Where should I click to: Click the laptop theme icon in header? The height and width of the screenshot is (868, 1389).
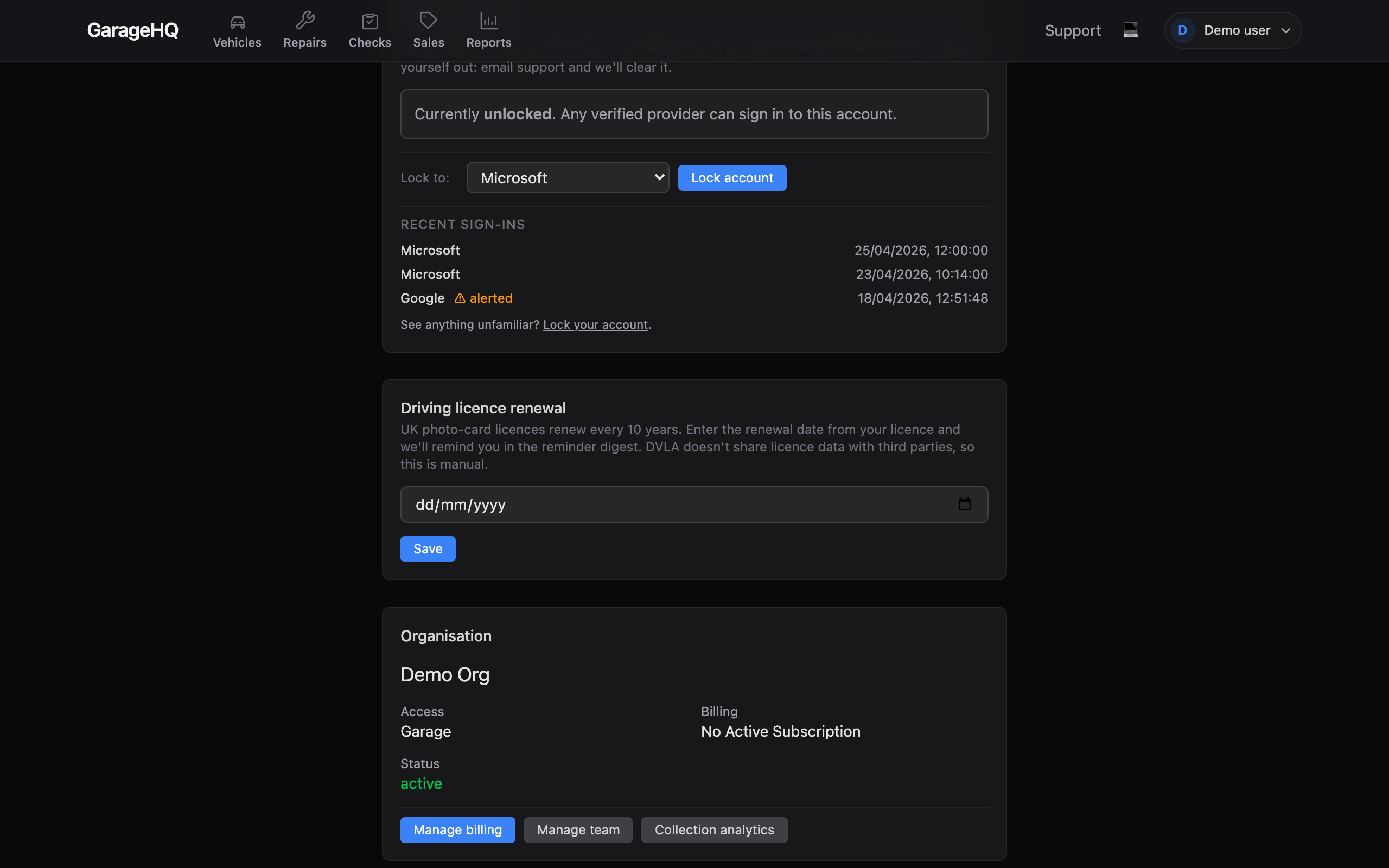click(x=1130, y=30)
